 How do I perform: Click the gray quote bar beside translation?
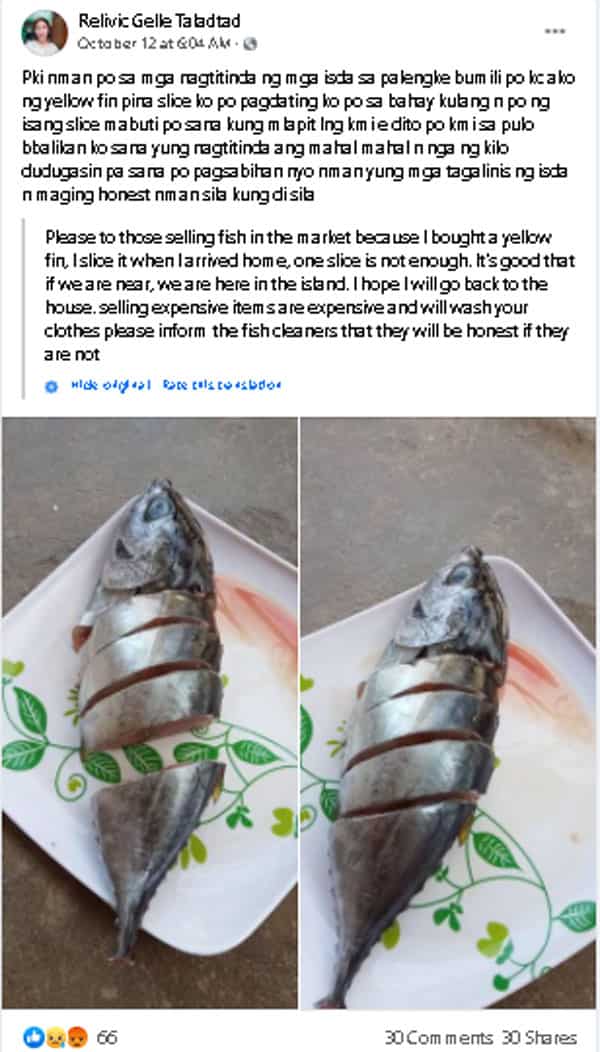click(x=23, y=309)
